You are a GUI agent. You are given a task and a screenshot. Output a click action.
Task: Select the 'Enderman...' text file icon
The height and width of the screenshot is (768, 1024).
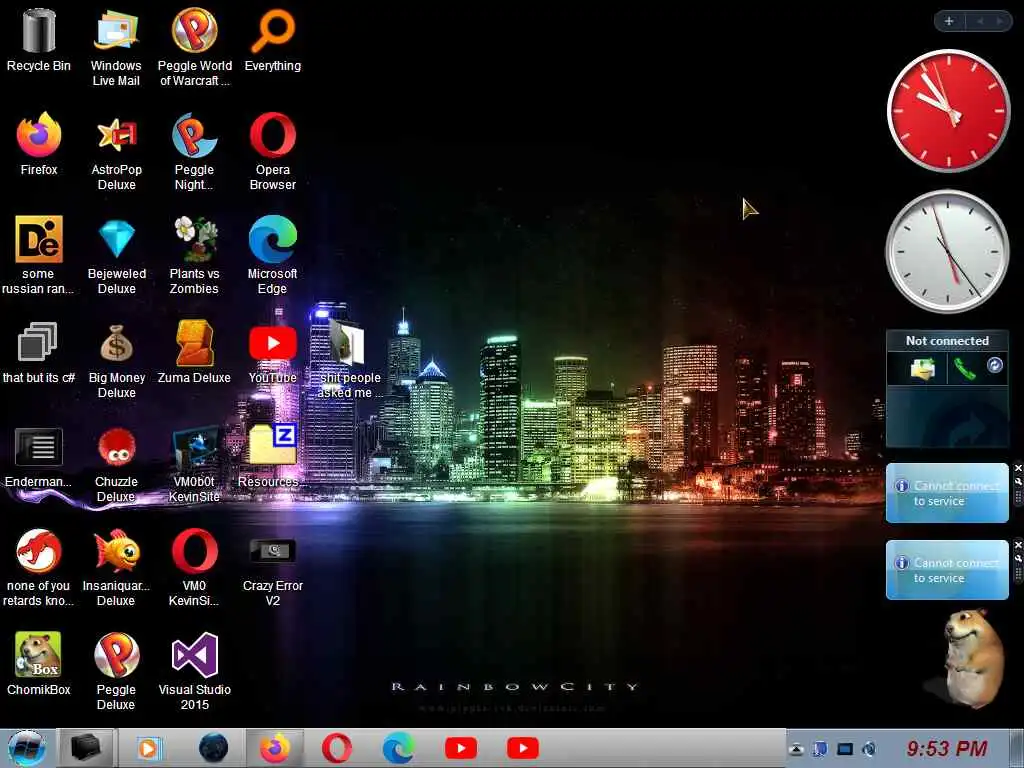coord(39,456)
